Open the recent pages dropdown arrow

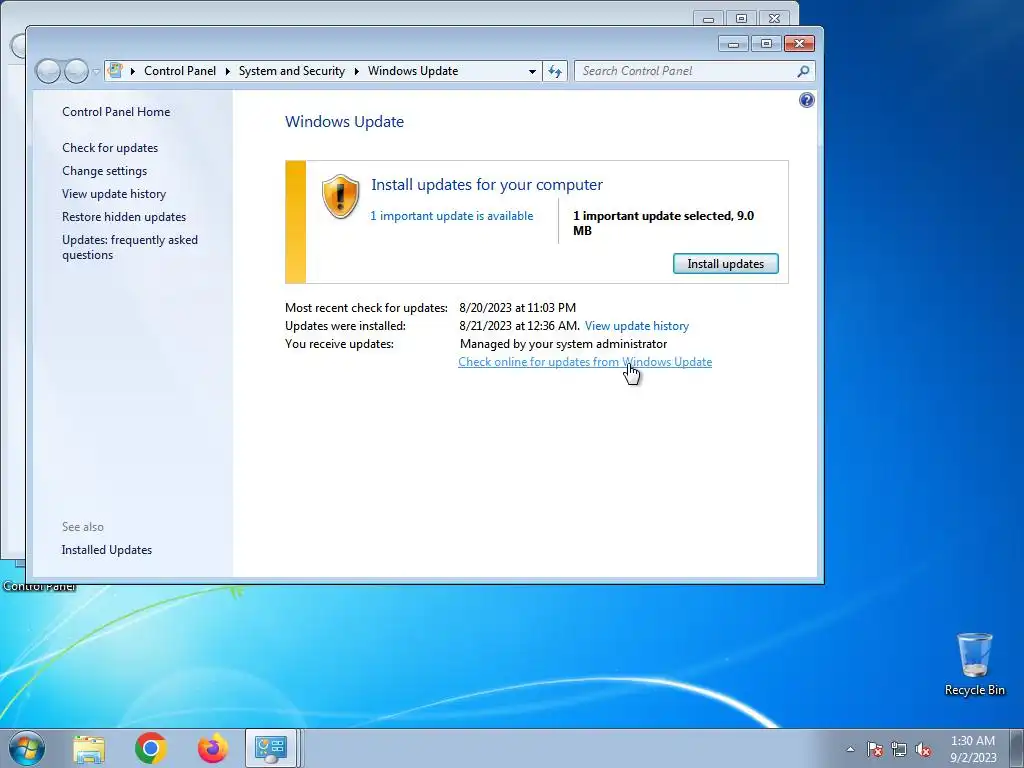pyautogui.click(x=96, y=71)
